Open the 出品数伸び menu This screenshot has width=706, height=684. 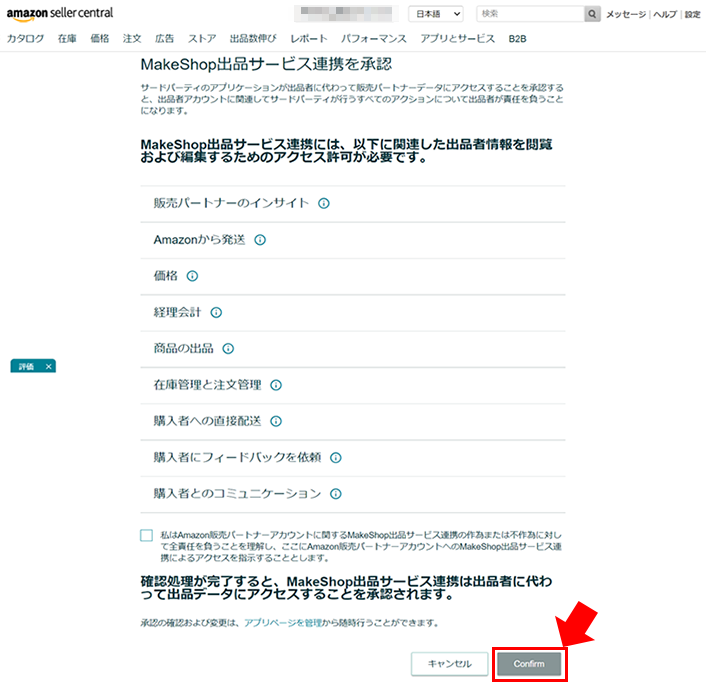click(253, 39)
